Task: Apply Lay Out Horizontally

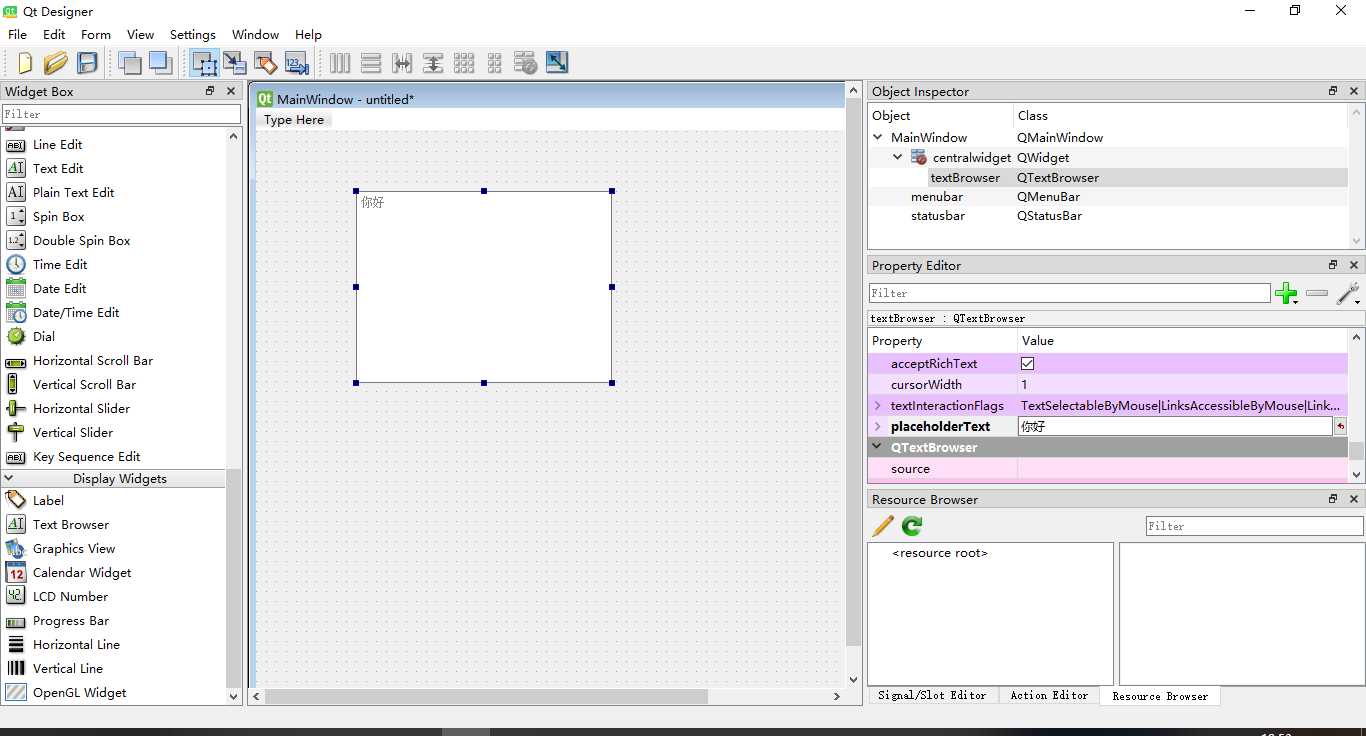Action: click(340, 63)
